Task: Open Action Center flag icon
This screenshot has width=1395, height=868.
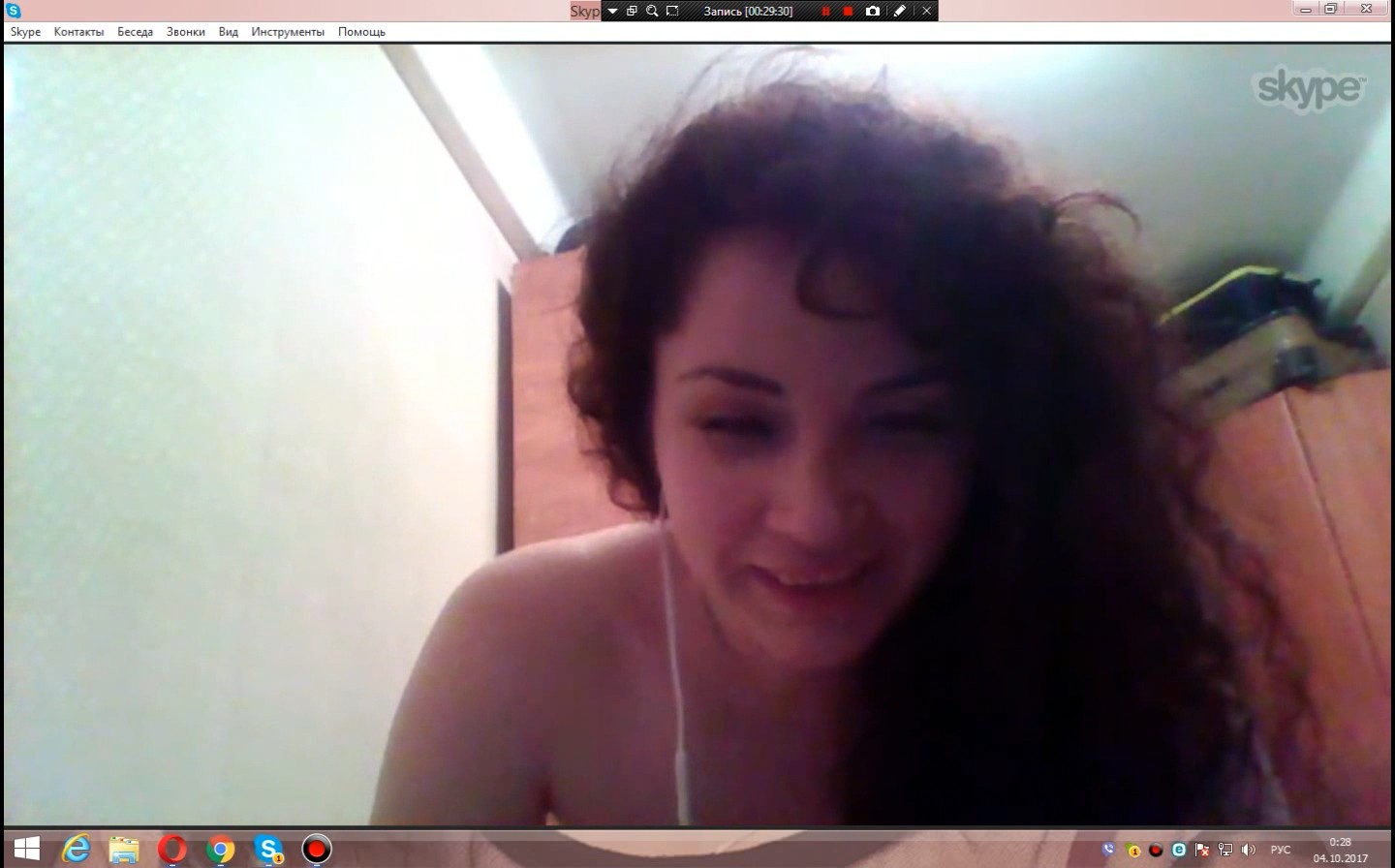Action: click(1202, 850)
